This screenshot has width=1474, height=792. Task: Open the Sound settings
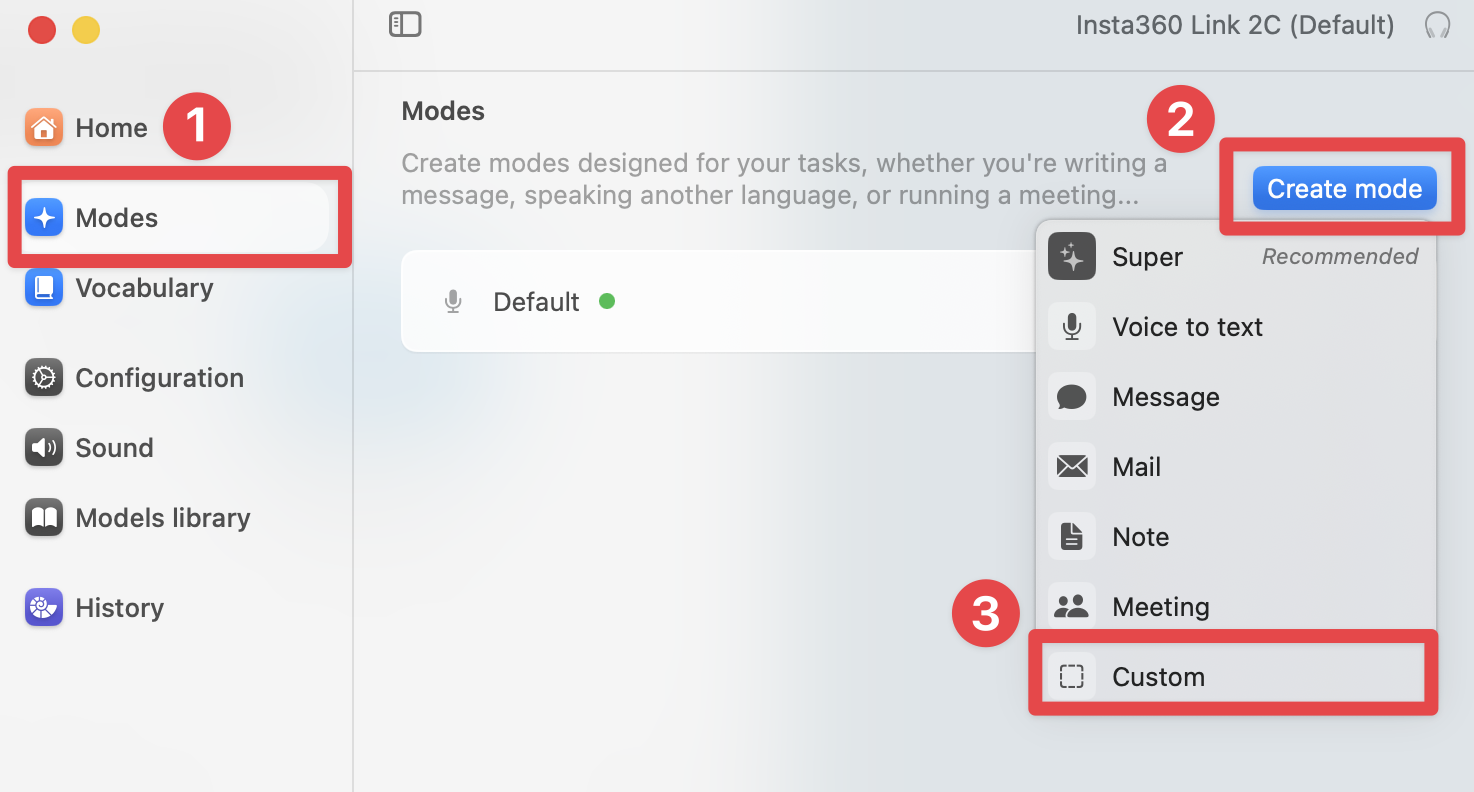tap(113, 448)
